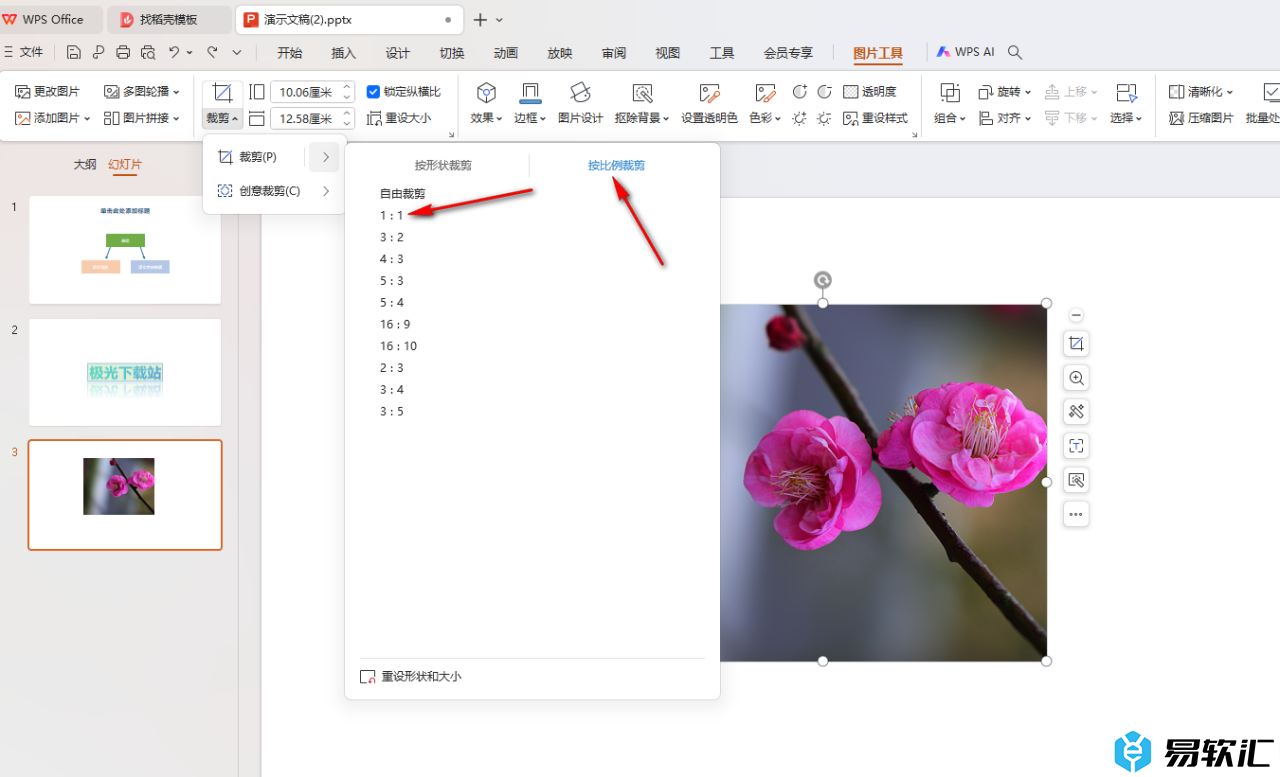Select the 16 : 9 crop ratio
Screen dimensions: 1280x777
(395, 324)
